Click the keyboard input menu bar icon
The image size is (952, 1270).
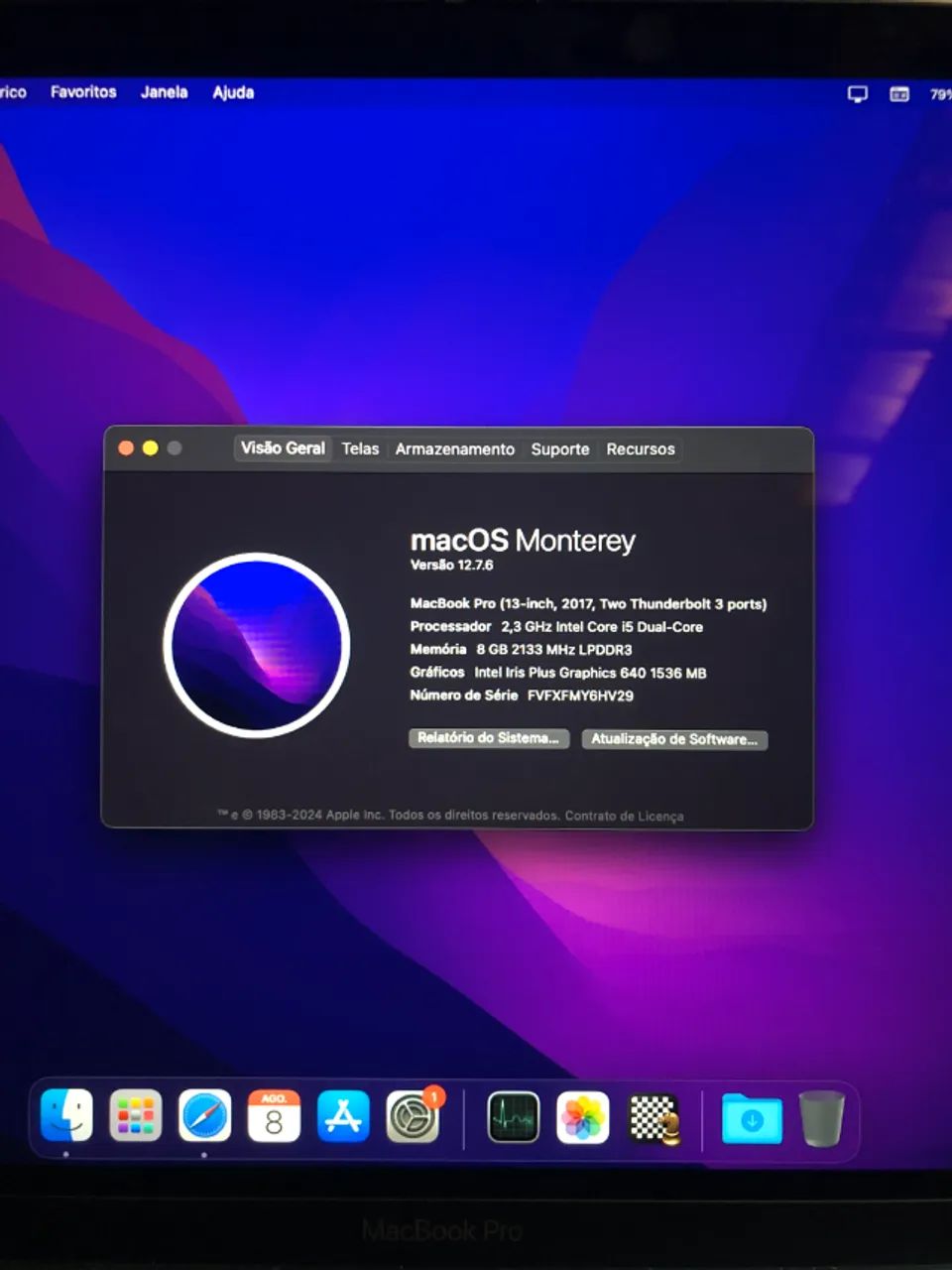coord(899,94)
